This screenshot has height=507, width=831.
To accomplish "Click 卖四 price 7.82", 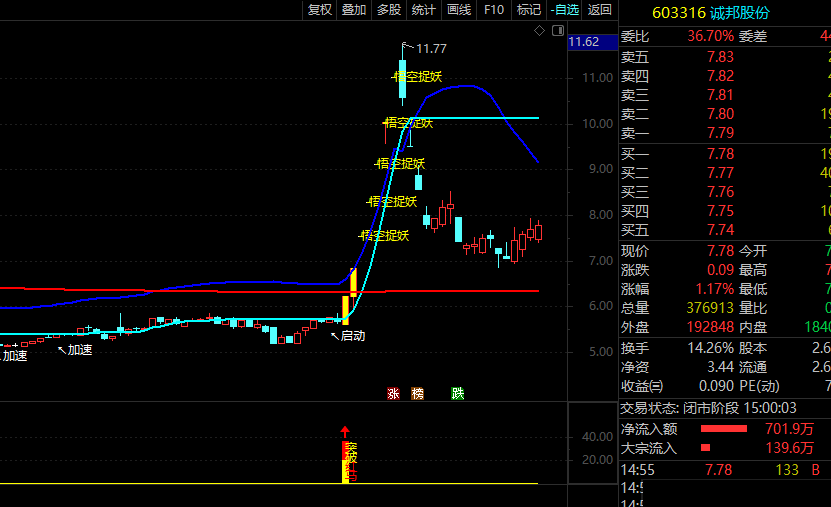I will pyautogui.click(x=720, y=76).
